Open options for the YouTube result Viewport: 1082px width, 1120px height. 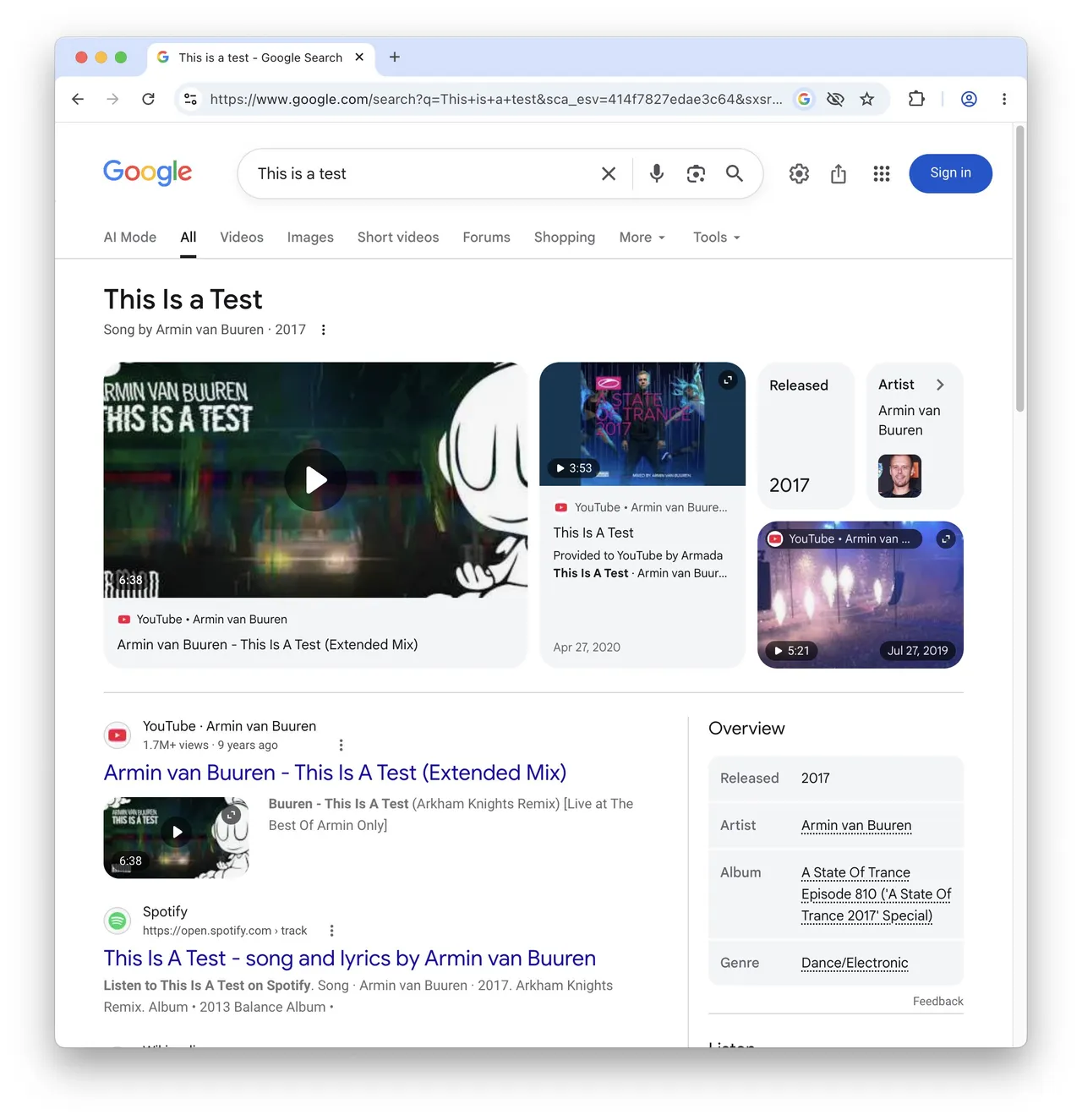pyautogui.click(x=341, y=745)
